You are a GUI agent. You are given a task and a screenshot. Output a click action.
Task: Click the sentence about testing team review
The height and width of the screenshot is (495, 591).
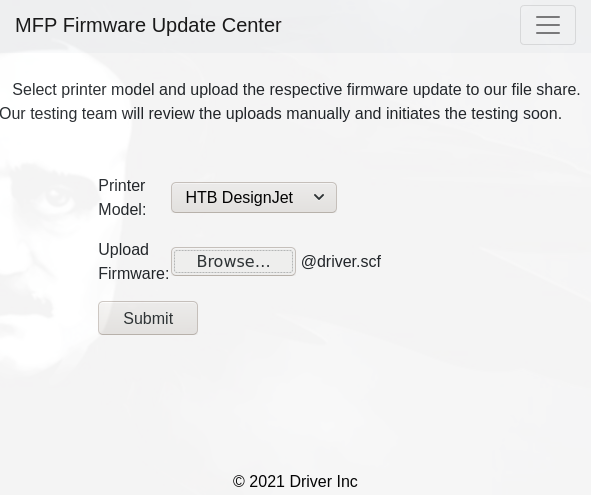click(281, 113)
